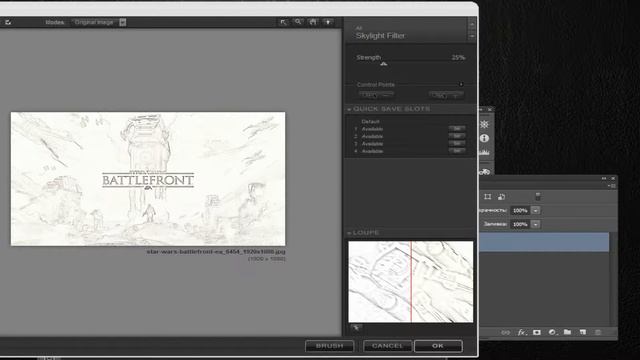Collapse the Layers panel double-arrow icon
Screen dimensions: 640x360
(604, 178)
